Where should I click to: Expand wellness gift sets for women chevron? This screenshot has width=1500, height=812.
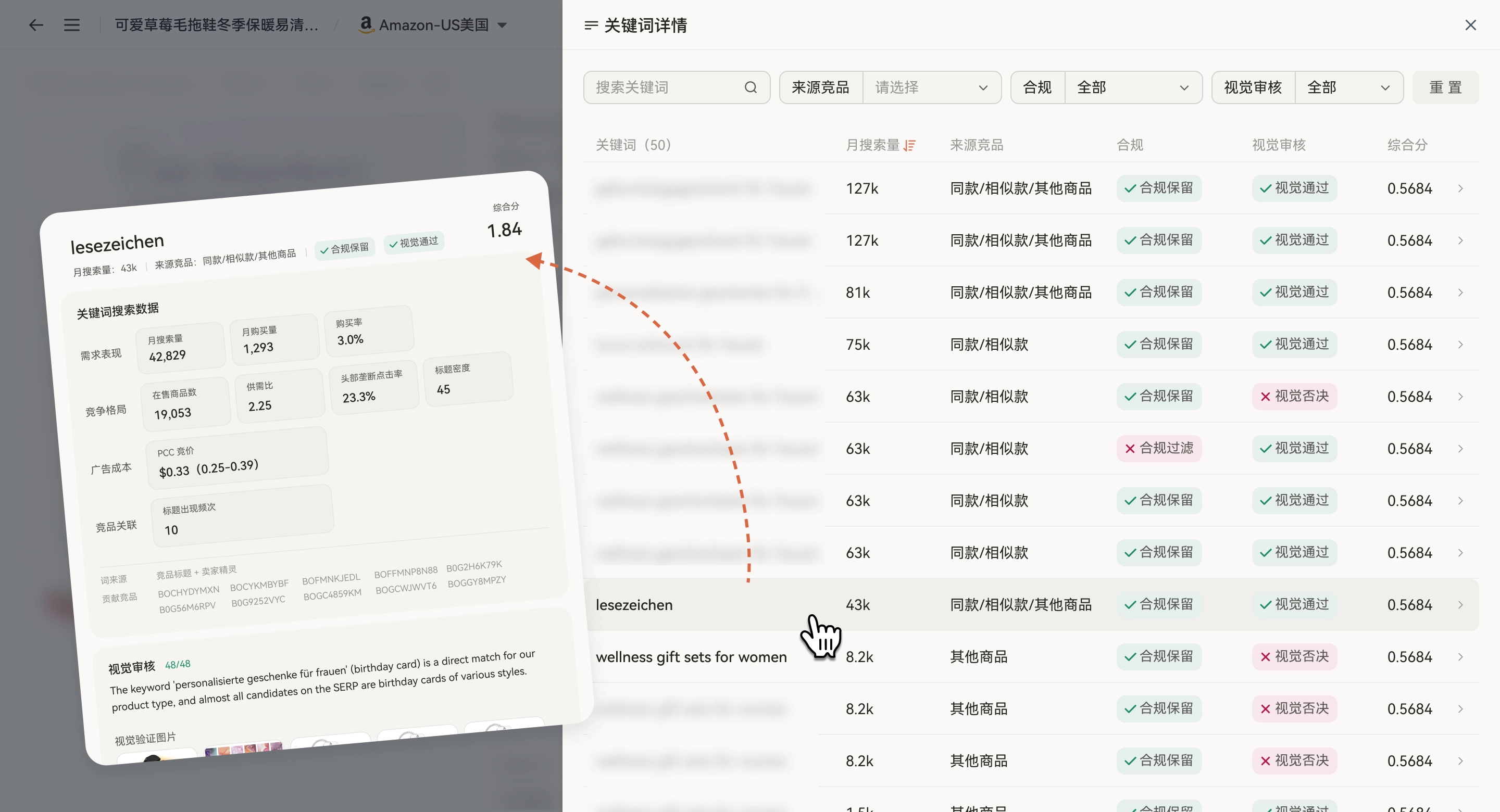[x=1460, y=656]
